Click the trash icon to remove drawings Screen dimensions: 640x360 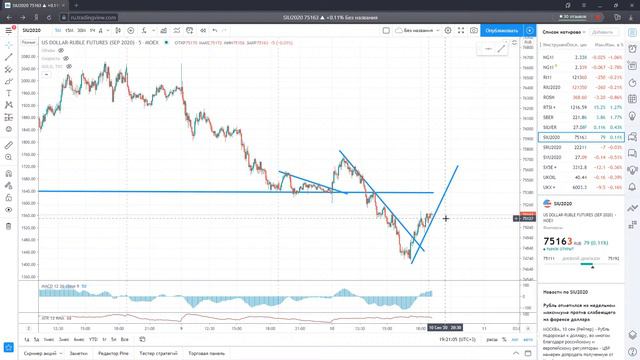coord(9,226)
